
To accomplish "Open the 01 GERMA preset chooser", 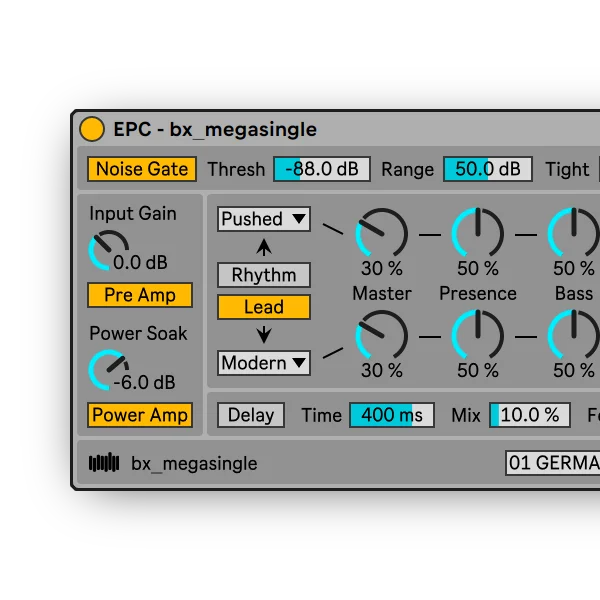I will 553,463.
